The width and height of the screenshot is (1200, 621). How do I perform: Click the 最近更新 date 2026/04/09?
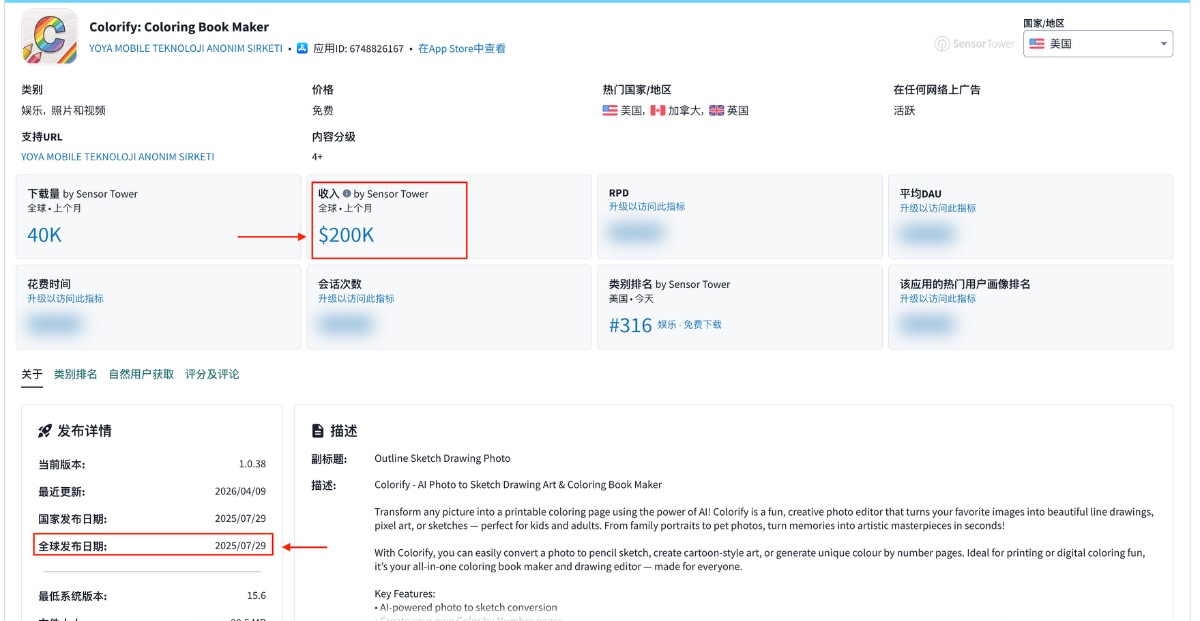coord(240,492)
